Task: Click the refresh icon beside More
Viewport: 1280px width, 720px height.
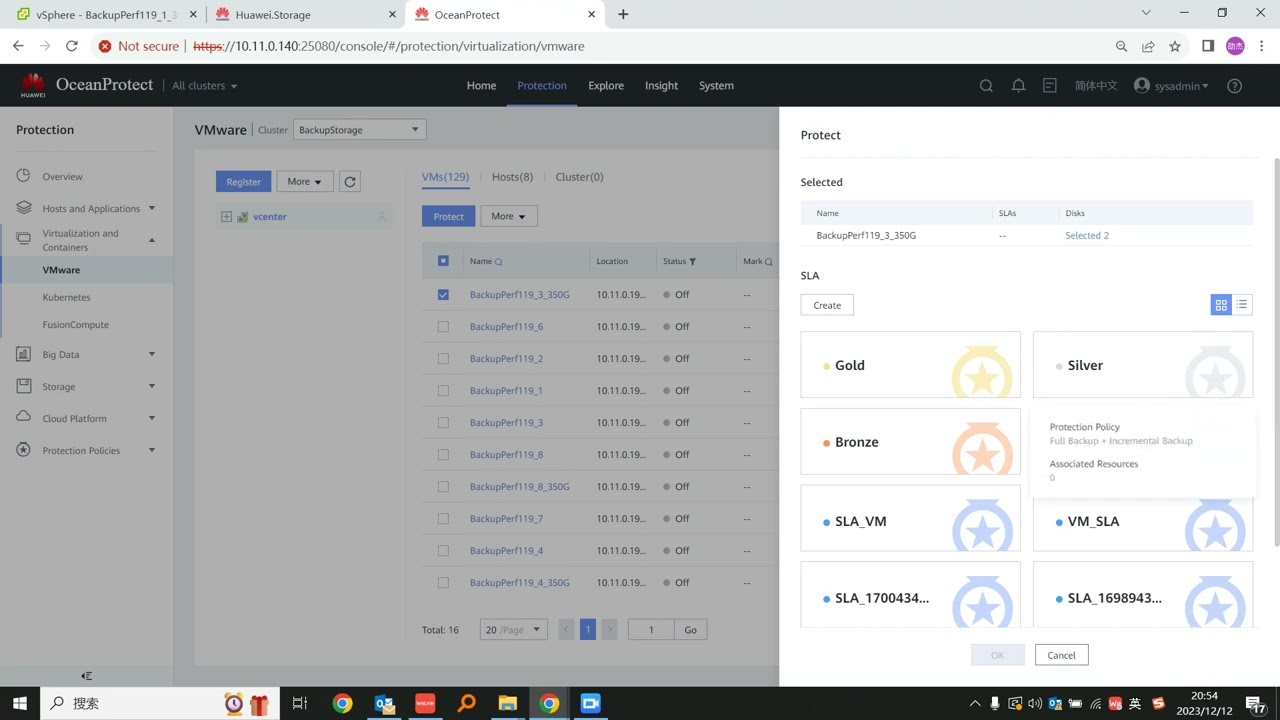Action: (349, 182)
